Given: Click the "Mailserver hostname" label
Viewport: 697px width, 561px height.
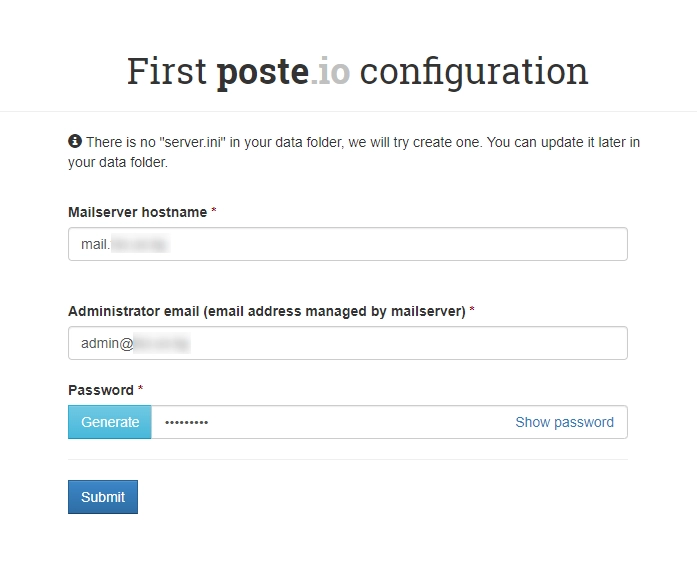Looking at the screenshot, I should (137, 212).
